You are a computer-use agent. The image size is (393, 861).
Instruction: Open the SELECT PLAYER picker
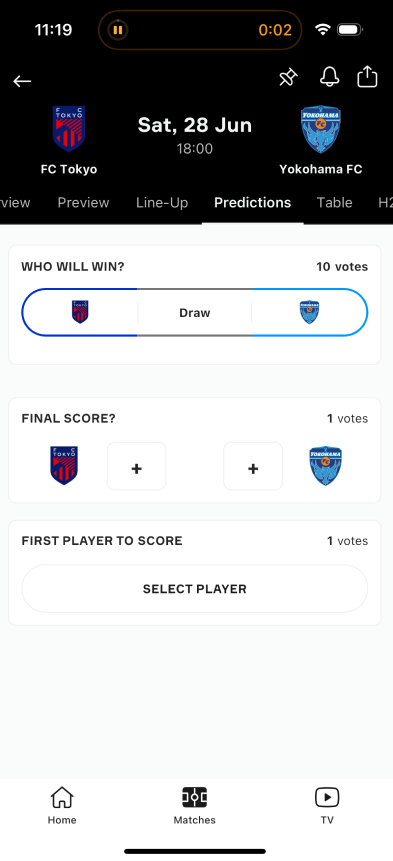coord(195,589)
